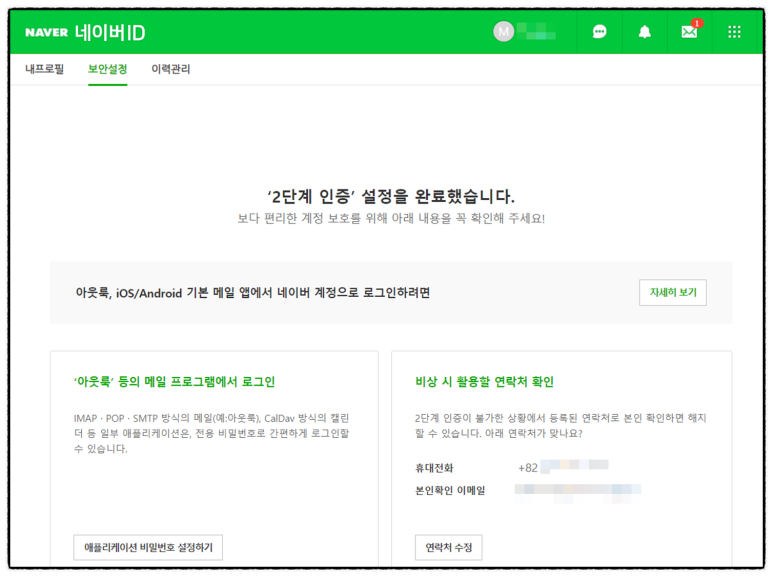Click the 비상 시 활용할 연락처 확인 heading

click(485, 382)
